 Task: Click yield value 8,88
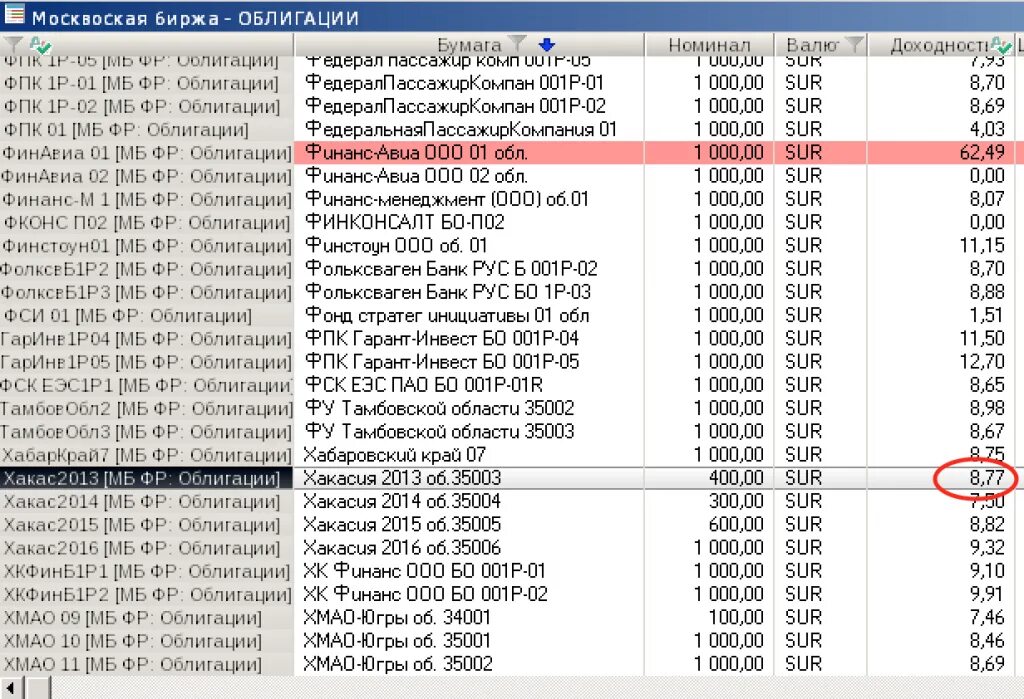point(987,292)
